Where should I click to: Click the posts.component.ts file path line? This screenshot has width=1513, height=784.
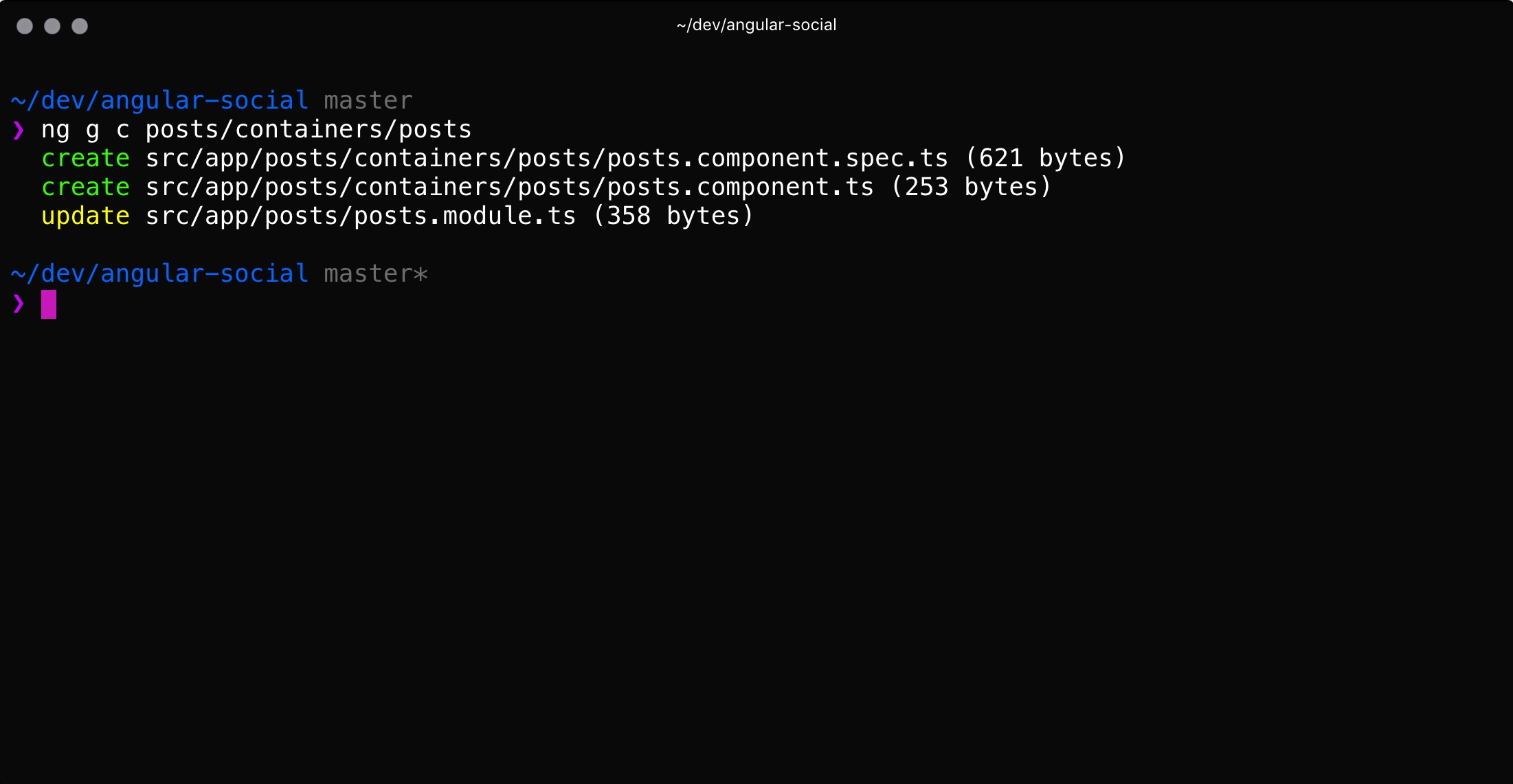[510, 188]
